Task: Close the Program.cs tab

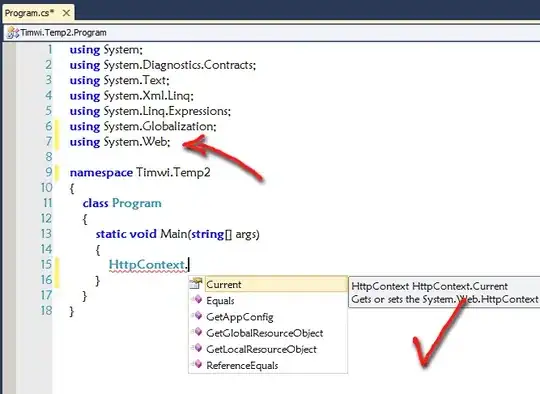Action: [x=66, y=13]
